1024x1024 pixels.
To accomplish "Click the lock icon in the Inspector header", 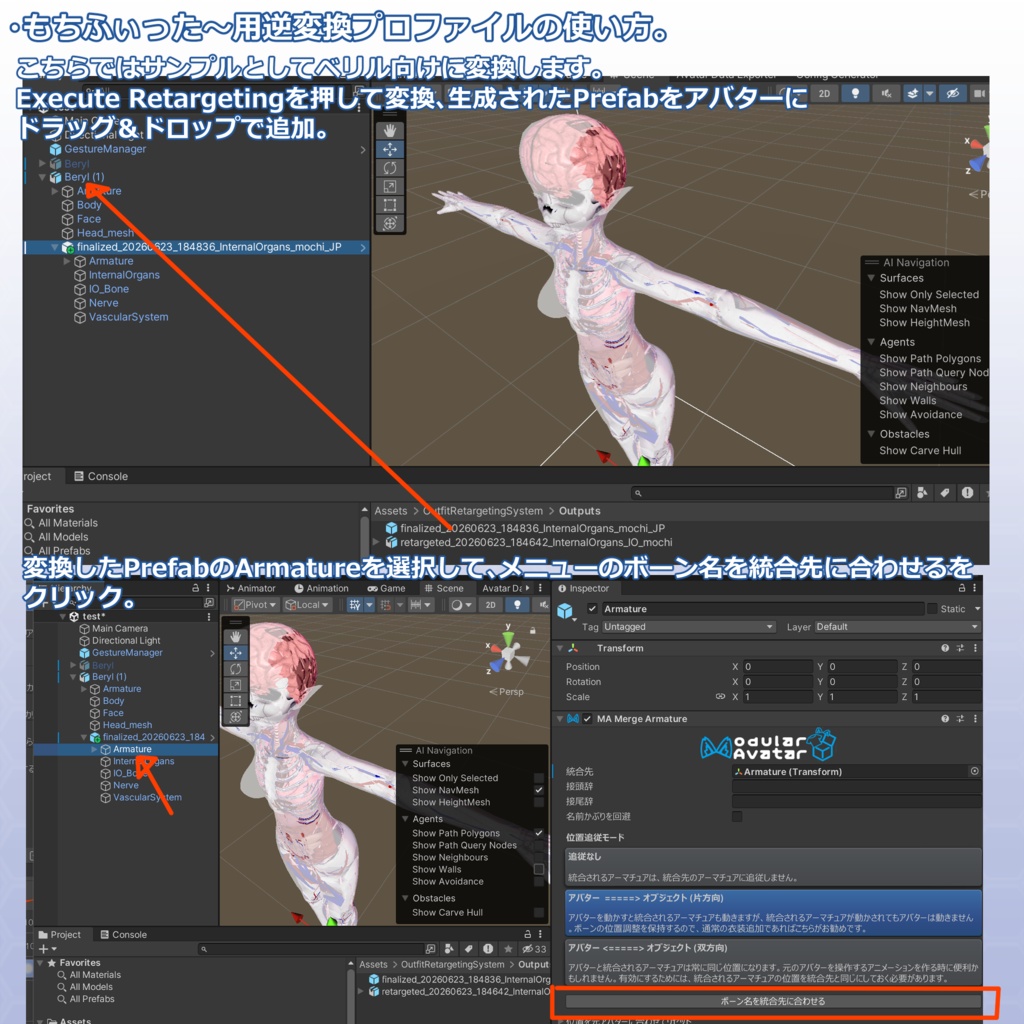I will tap(962, 588).
